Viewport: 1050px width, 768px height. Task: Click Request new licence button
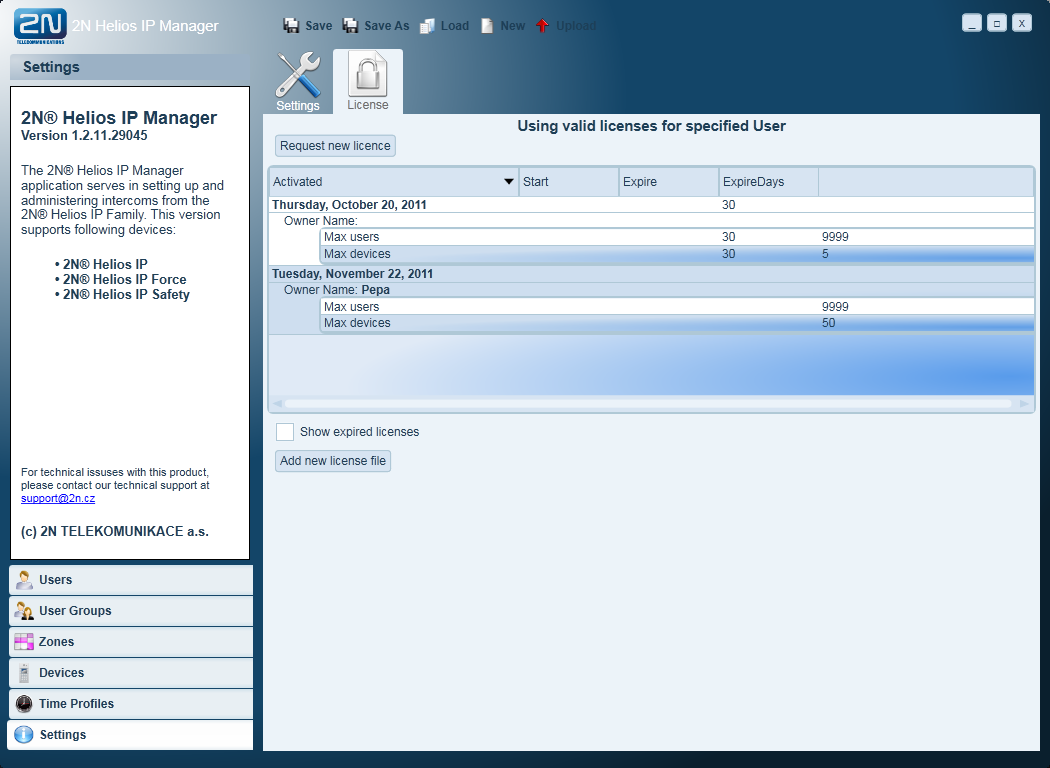pos(335,146)
